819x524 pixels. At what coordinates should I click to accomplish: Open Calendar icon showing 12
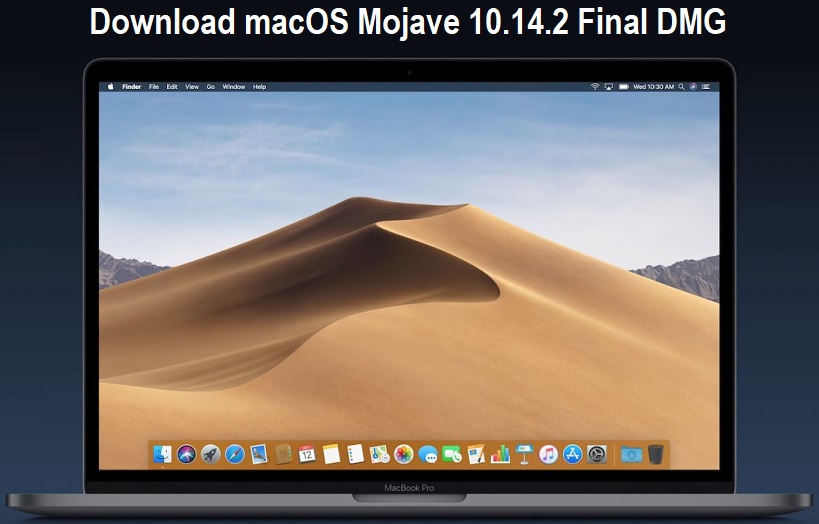click(x=307, y=454)
